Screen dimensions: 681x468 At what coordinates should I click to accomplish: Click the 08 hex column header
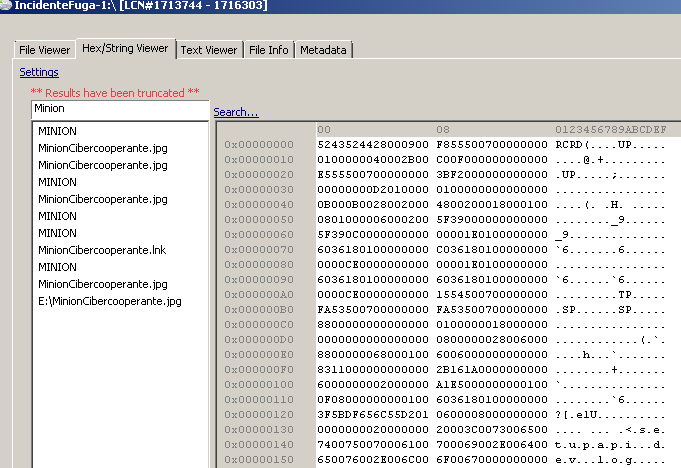coord(442,130)
